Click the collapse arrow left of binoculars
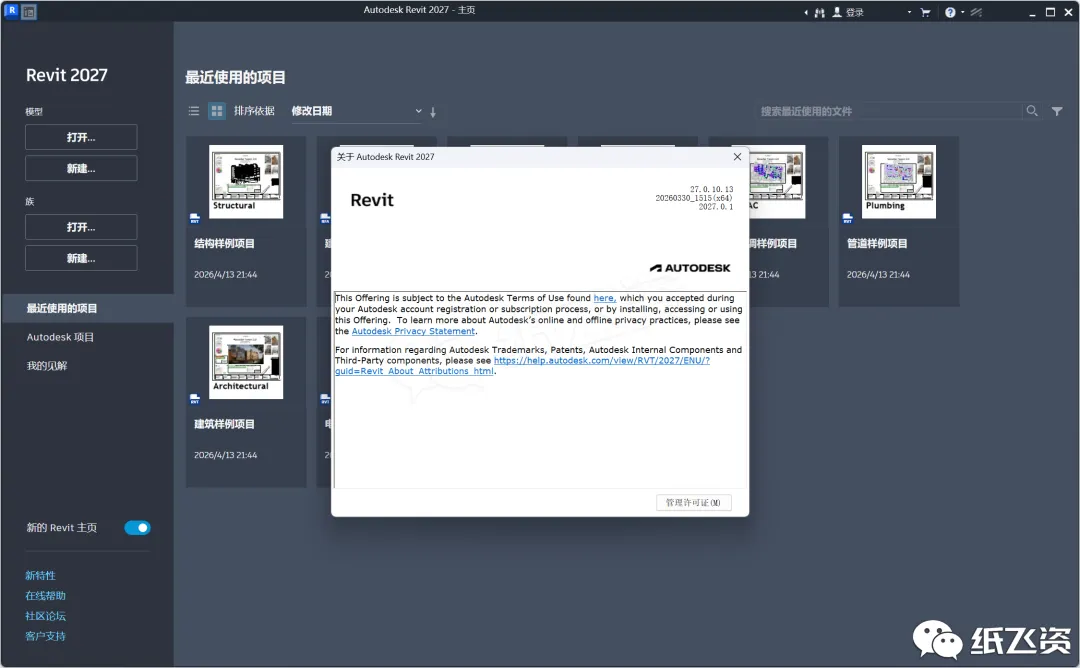The width and height of the screenshot is (1080, 668). [806, 12]
